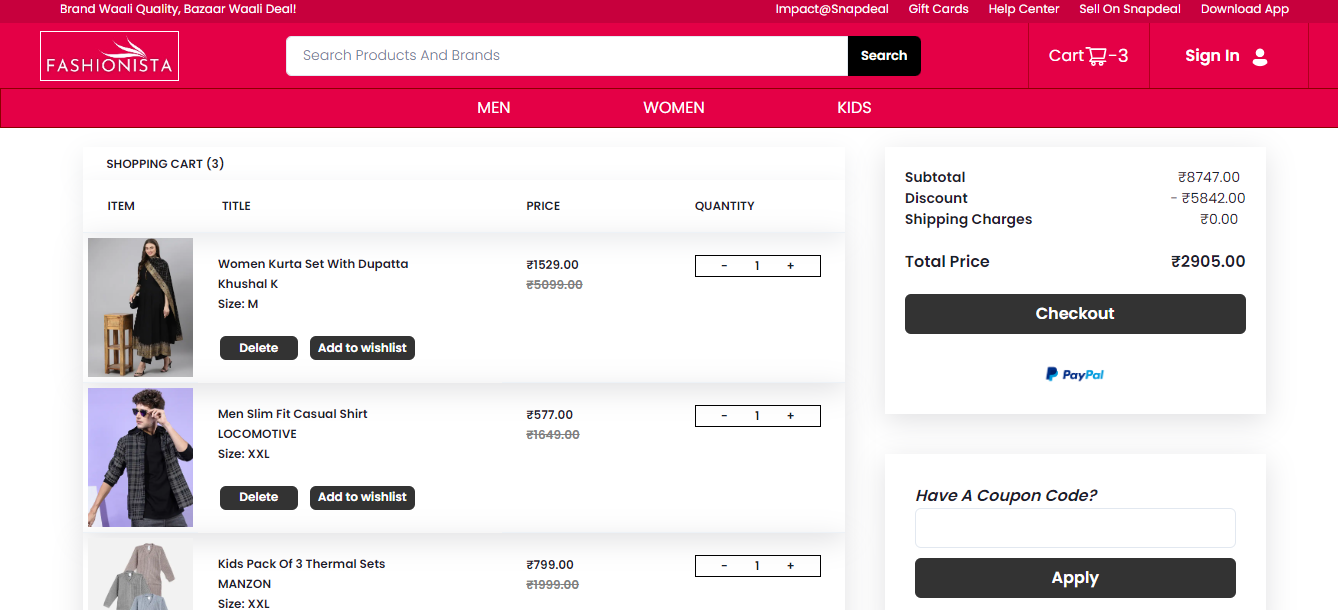Click brand name MANZON
Viewport: 1338px width, 610px height.
244,584
